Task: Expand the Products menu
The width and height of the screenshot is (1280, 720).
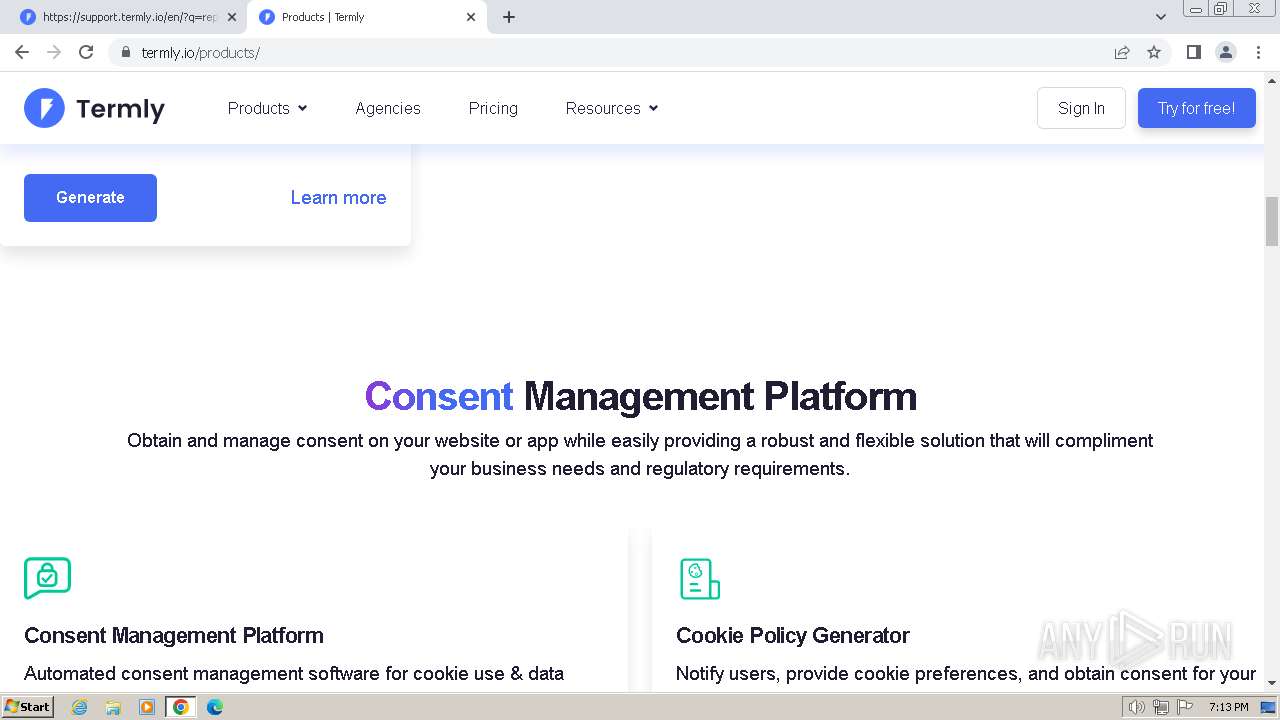Action: 267,108
